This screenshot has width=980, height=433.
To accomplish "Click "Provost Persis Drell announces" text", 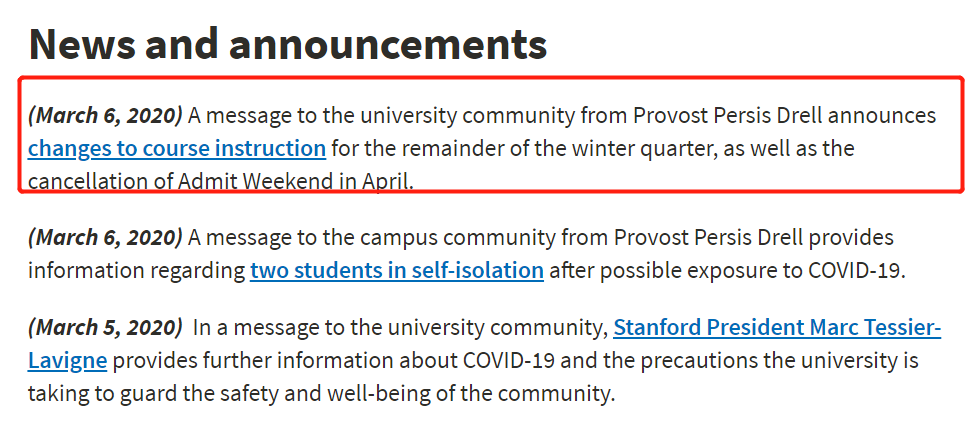I will (x=784, y=116).
